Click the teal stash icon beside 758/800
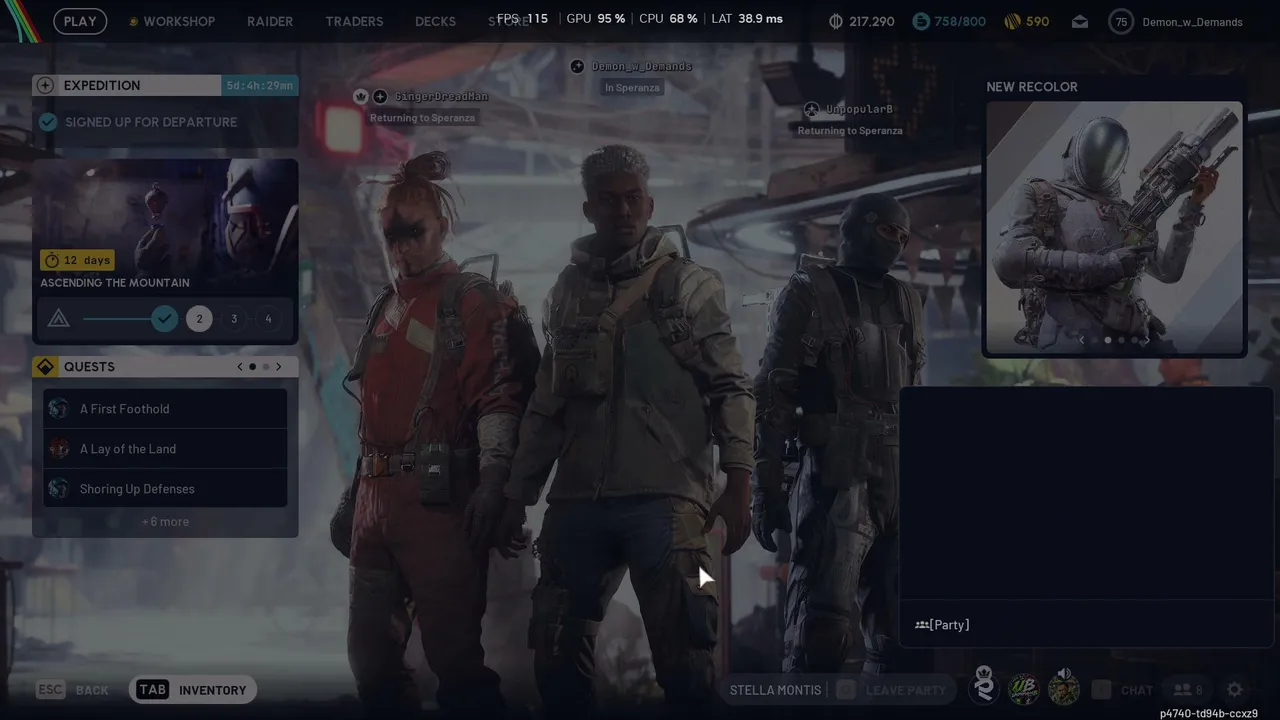Viewport: 1280px width, 720px height. coord(921,21)
